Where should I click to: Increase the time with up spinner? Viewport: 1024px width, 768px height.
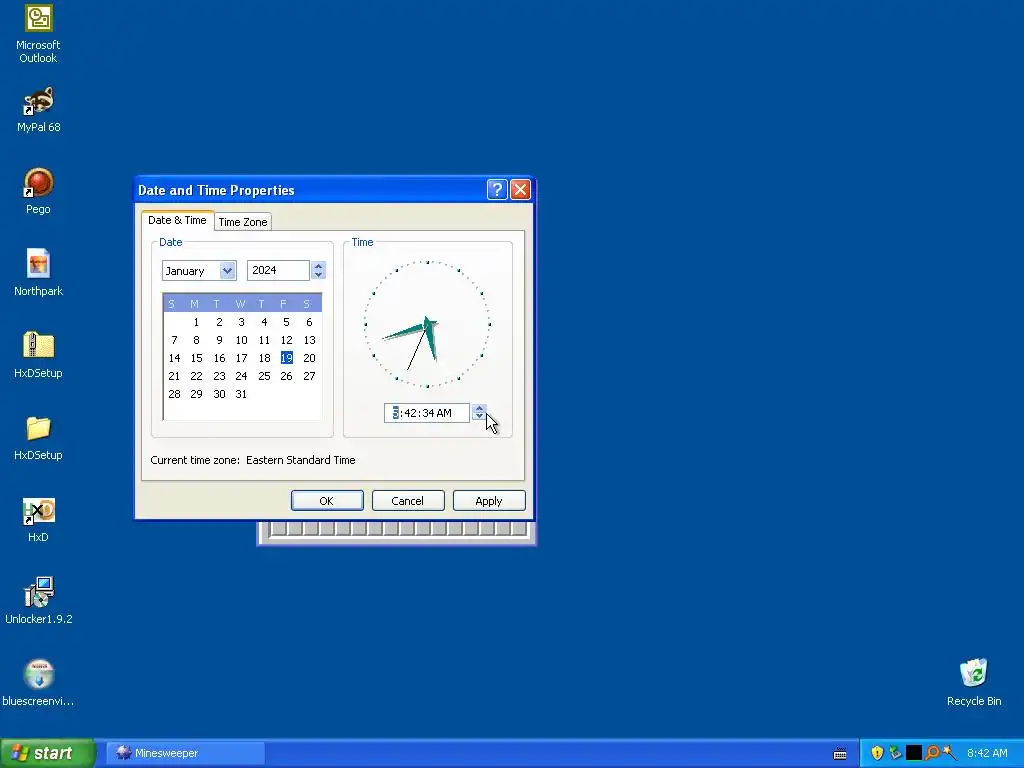479,408
